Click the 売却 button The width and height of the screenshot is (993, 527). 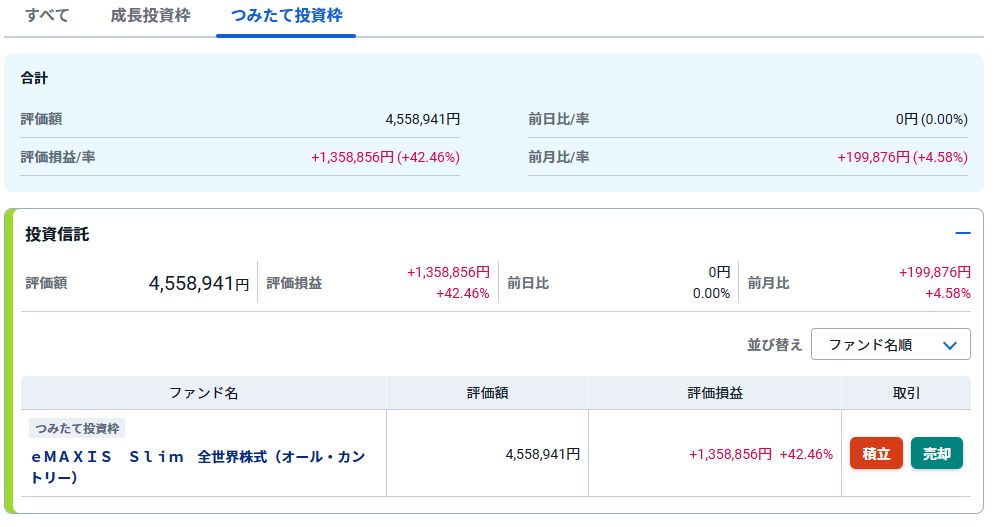click(x=937, y=454)
